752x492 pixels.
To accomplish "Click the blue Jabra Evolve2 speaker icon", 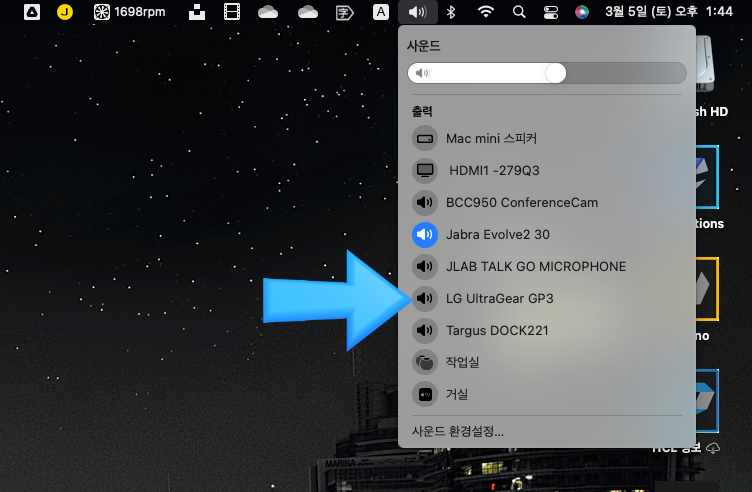I will pyautogui.click(x=425, y=234).
